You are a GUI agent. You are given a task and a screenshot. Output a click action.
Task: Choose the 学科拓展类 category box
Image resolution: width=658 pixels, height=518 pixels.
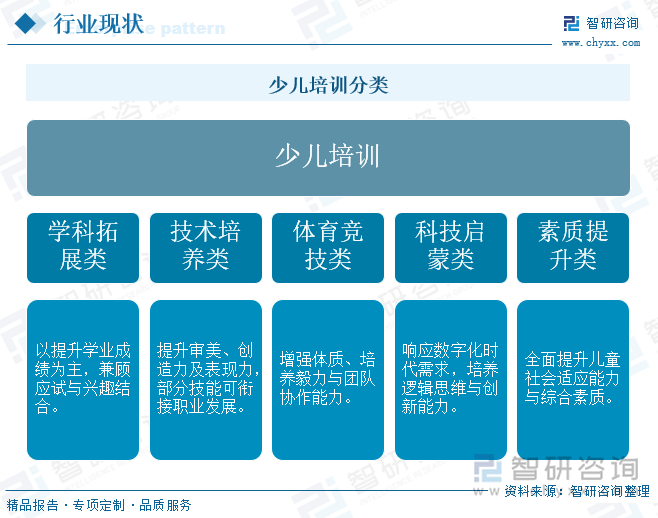point(83,248)
